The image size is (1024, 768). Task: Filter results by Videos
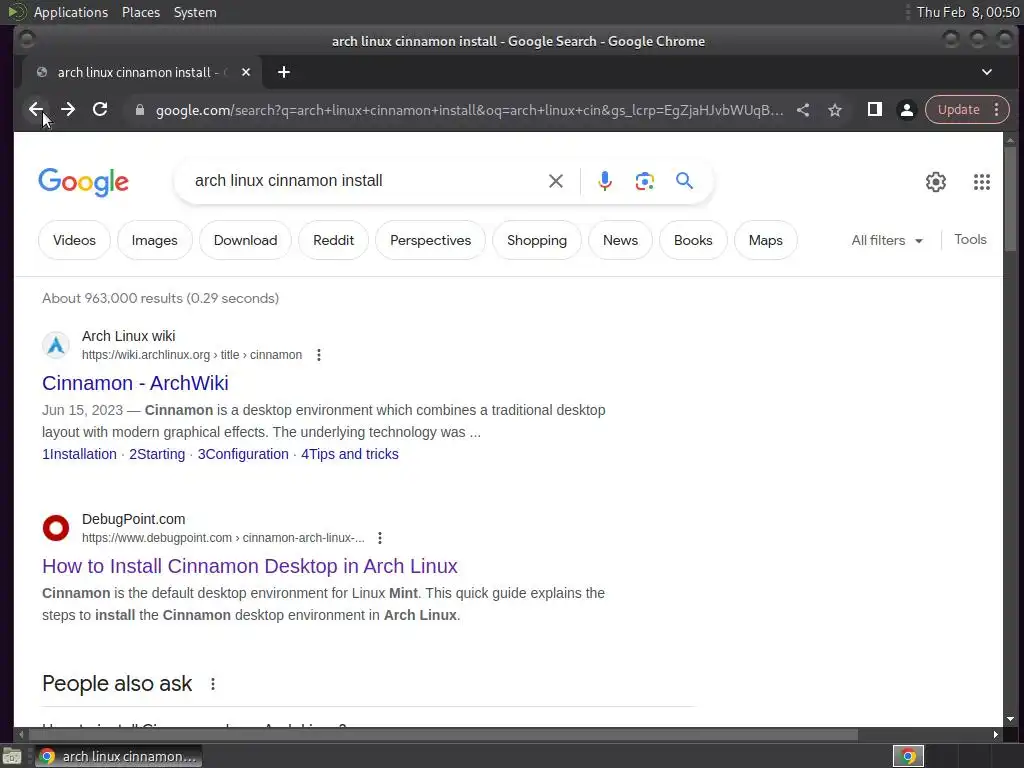[x=74, y=240]
